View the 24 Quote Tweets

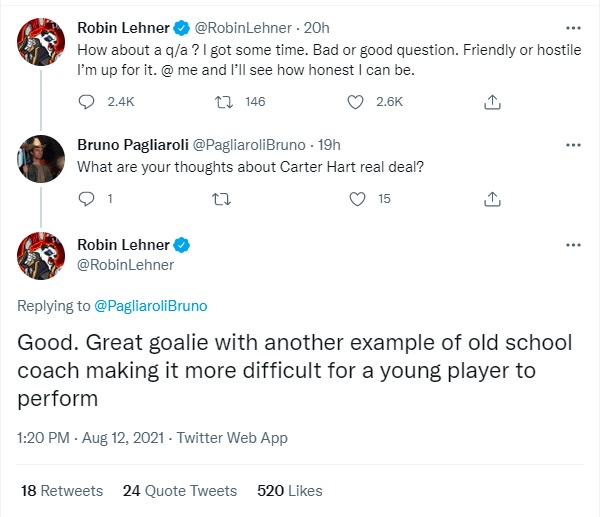[x=180, y=491]
